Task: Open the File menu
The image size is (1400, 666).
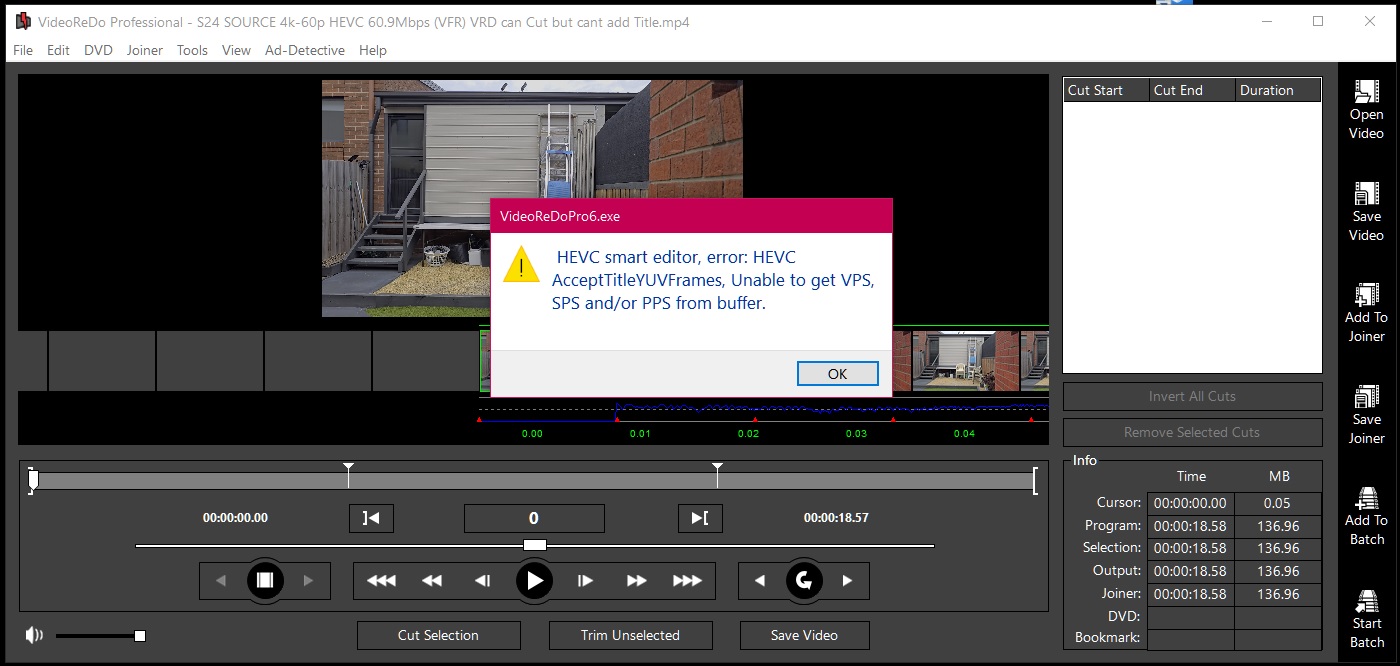Action: [23, 50]
